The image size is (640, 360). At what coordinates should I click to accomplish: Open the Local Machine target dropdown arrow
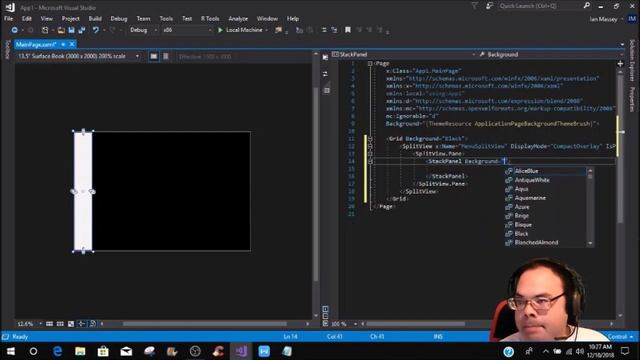point(267,30)
